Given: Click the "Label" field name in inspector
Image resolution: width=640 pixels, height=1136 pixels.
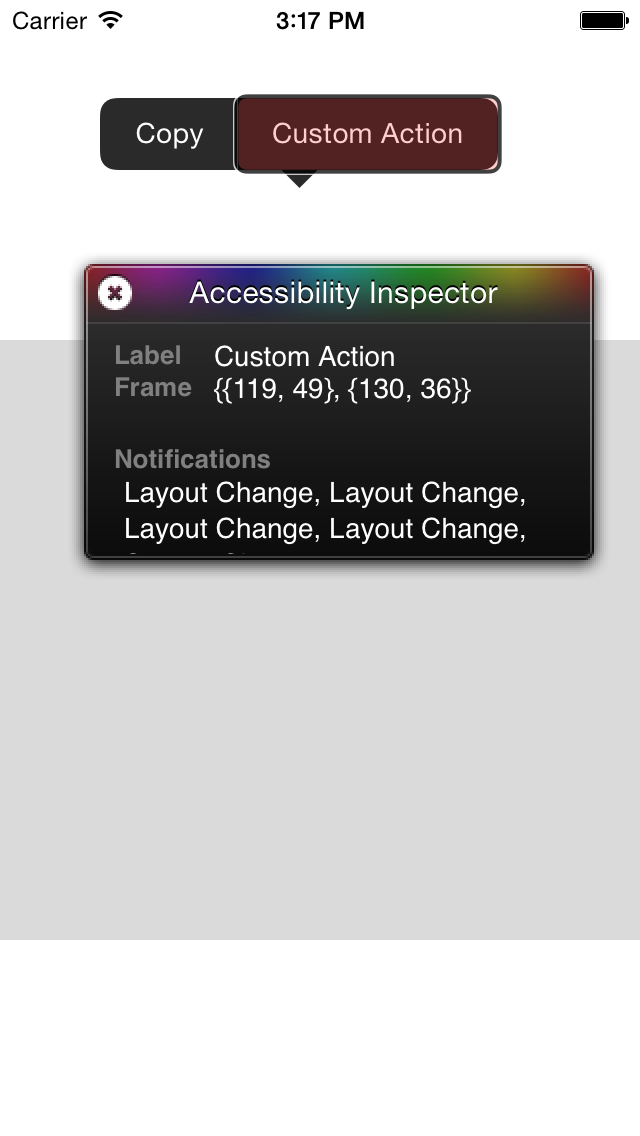Looking at the screenshot, I should pyautogui.click(x=148, y=356).
